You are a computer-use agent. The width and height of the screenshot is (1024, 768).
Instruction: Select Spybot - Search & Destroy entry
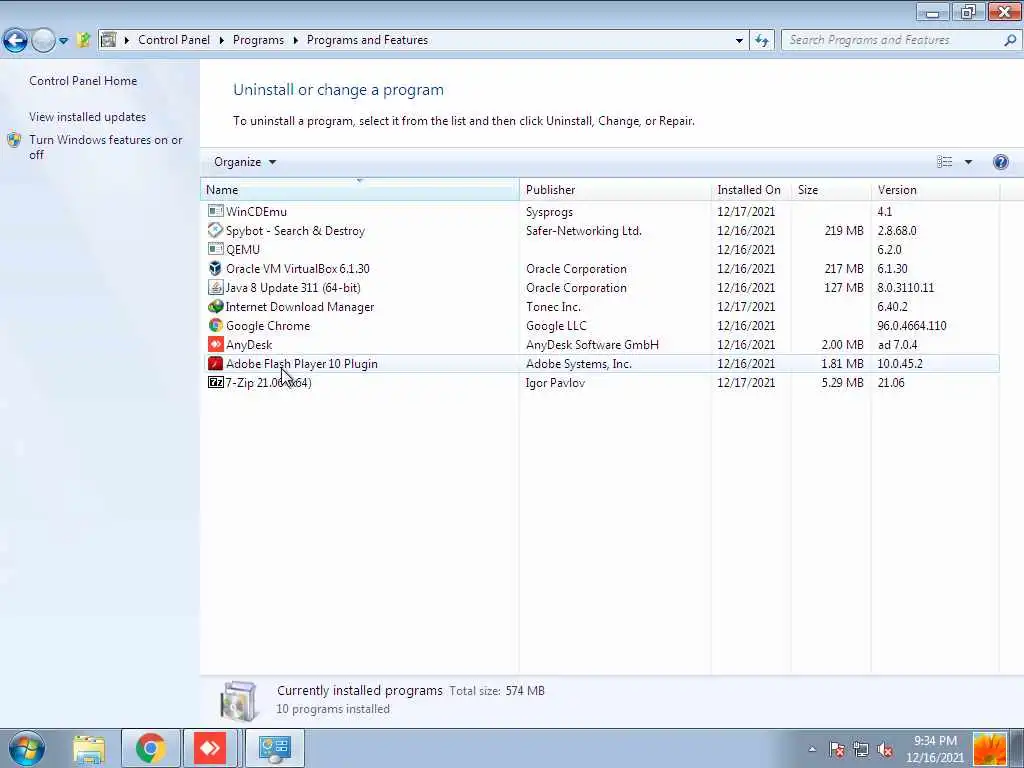click(x=295, y=231)
